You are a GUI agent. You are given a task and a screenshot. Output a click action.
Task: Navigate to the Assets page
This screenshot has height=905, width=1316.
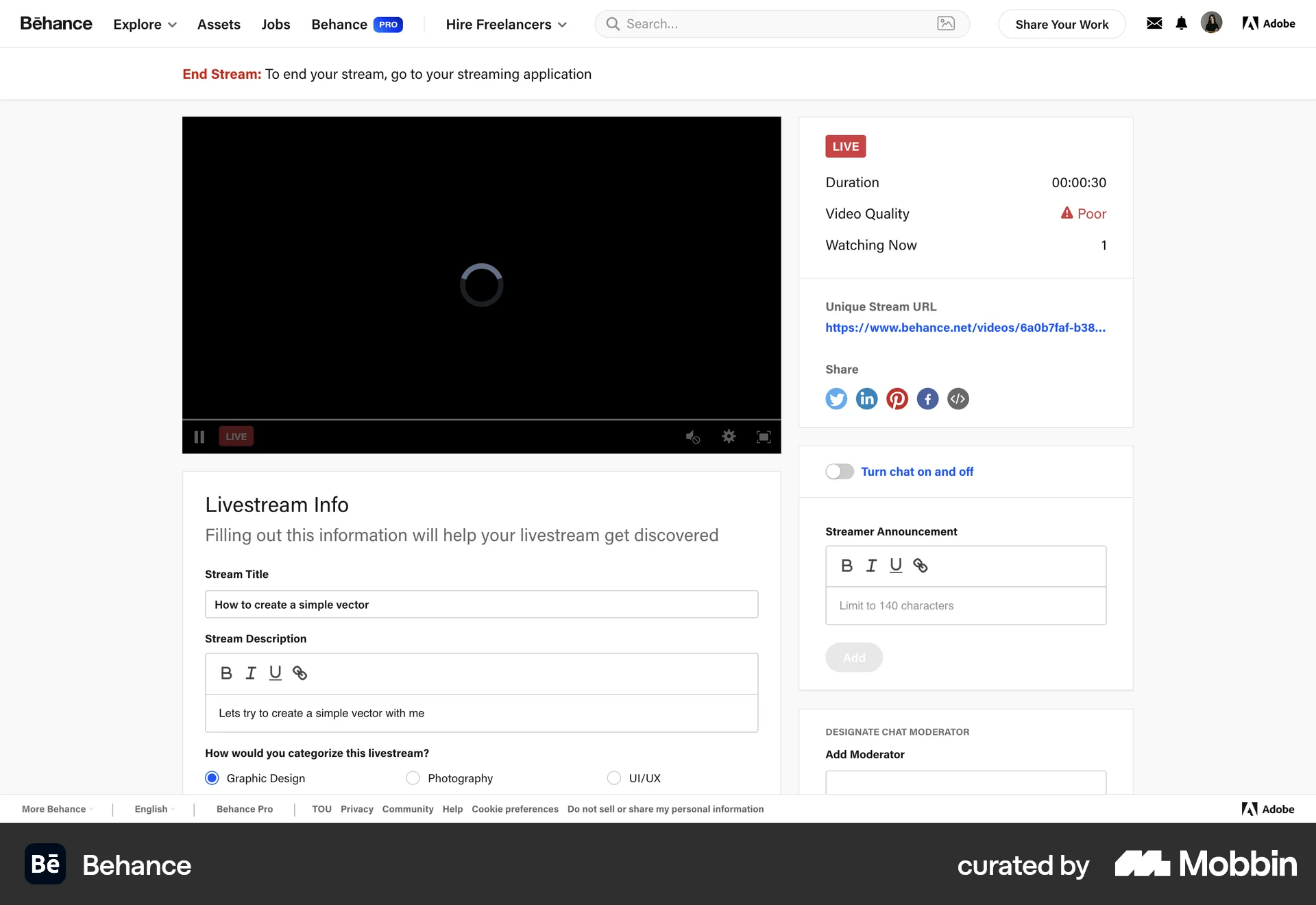219,24
